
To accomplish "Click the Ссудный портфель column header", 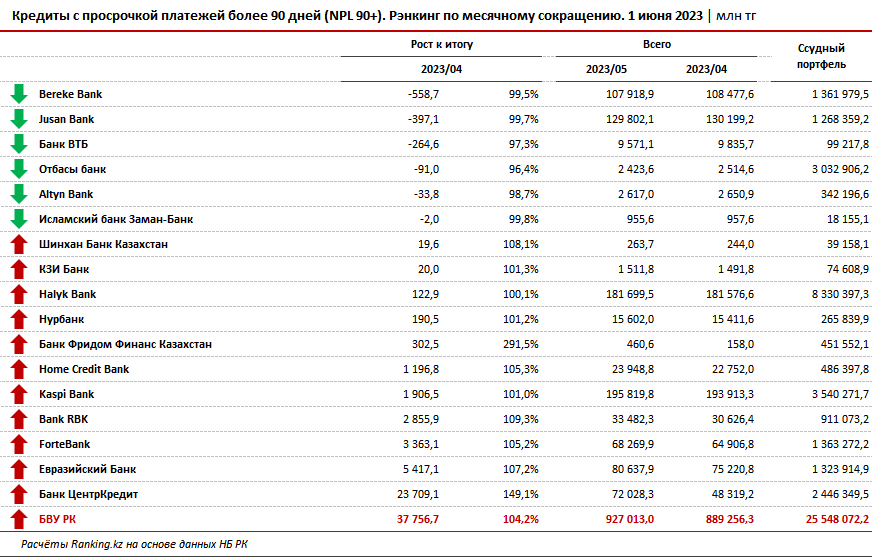I will pos(821,56).
